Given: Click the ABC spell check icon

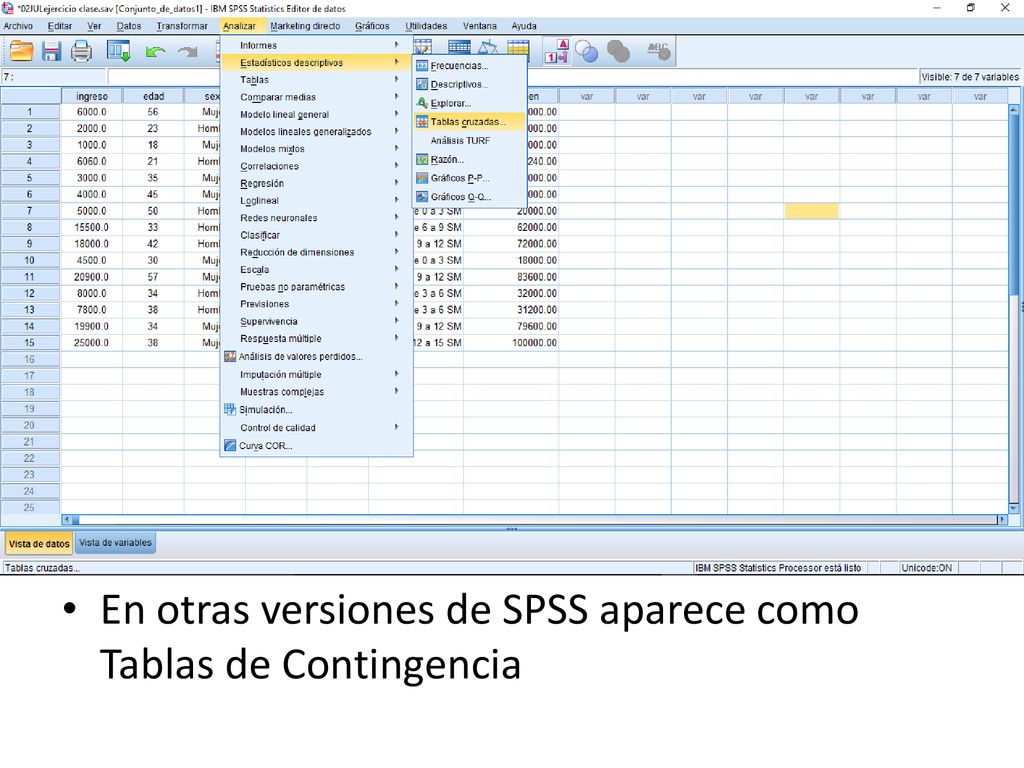Looking at the screenshot, I should (x=658, y=51).
